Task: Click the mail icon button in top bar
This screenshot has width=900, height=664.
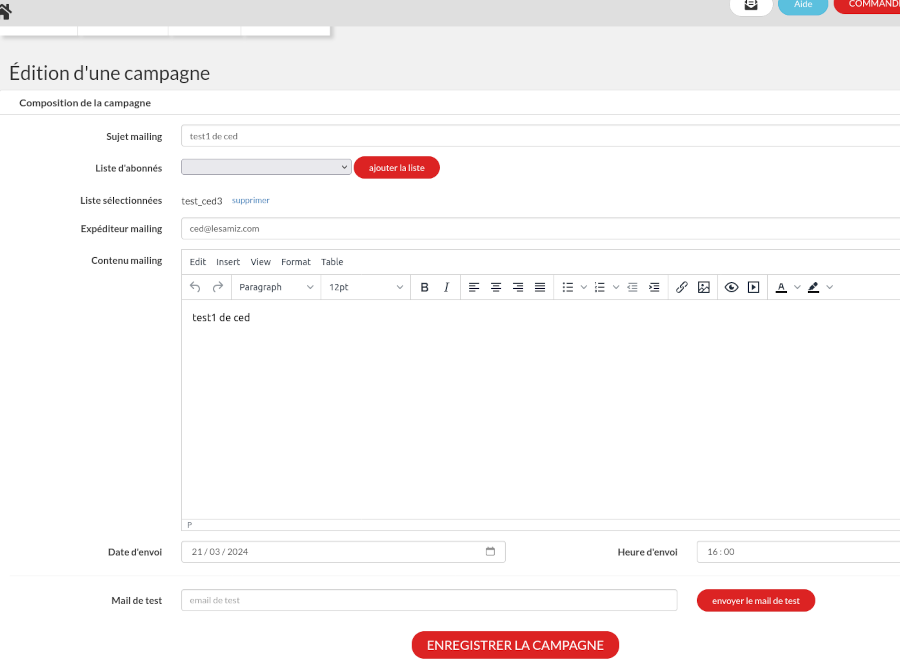Action: click(x=751, y=5)
